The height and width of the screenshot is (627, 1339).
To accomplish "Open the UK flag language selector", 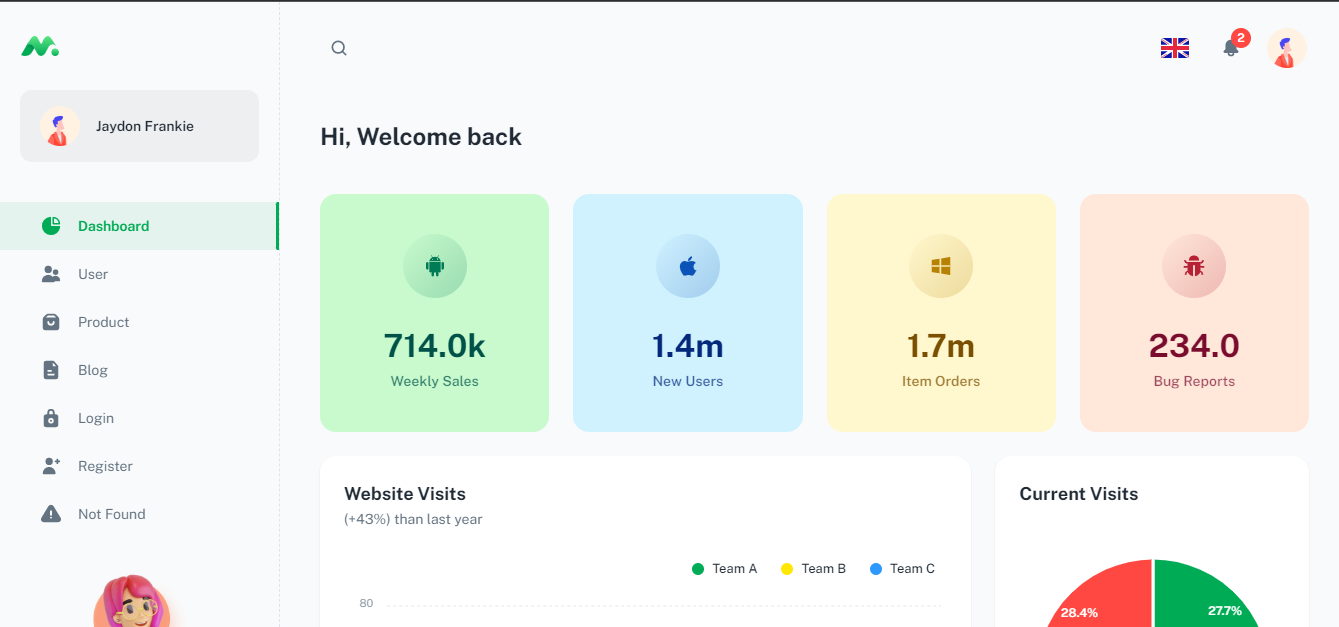I will click(1174, 48).
